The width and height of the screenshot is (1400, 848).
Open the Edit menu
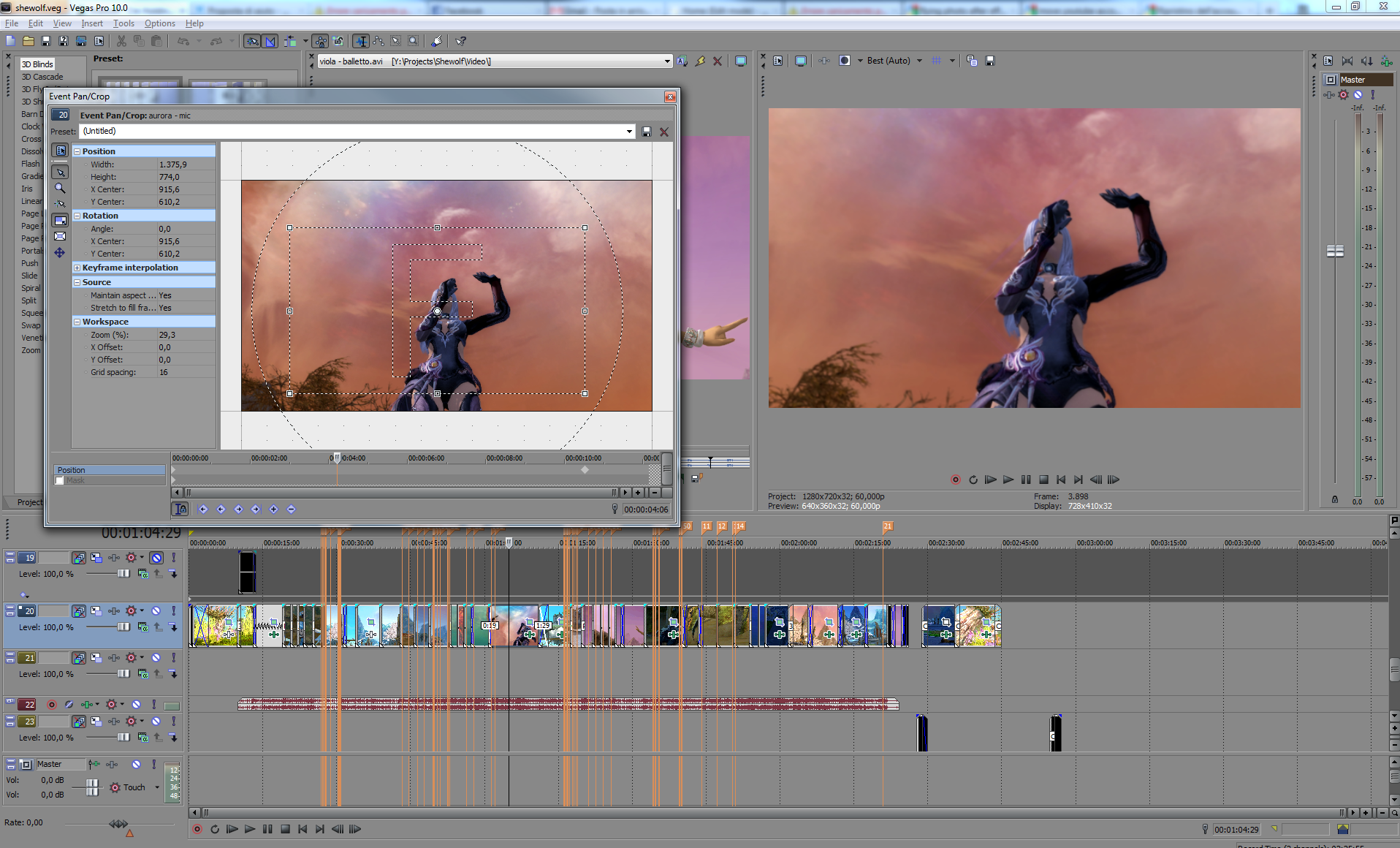pyautogui.click(x=35, y=23)
